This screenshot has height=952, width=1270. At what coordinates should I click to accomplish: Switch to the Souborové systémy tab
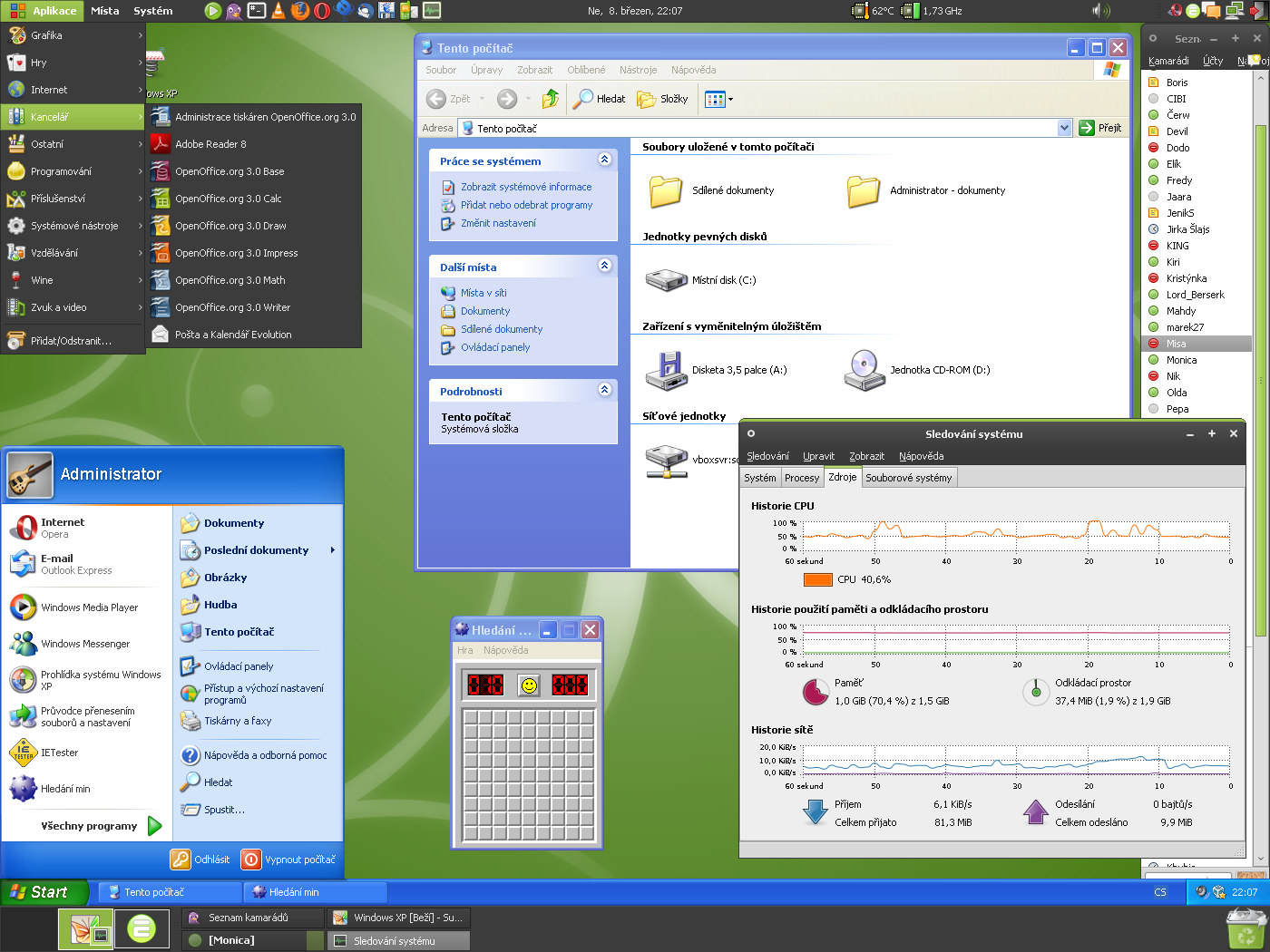coord(909,478)
